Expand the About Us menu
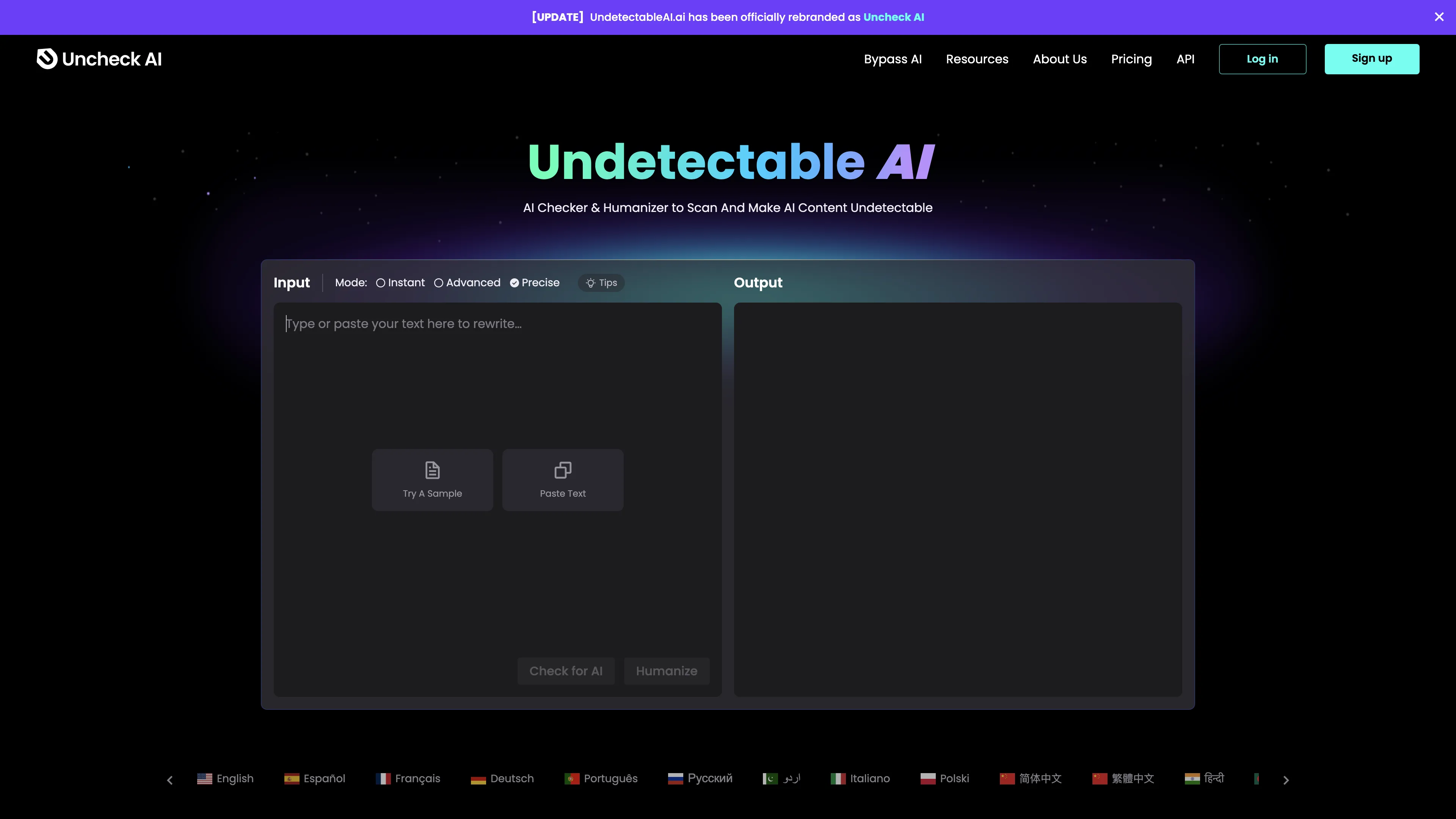 [1059, 59]
